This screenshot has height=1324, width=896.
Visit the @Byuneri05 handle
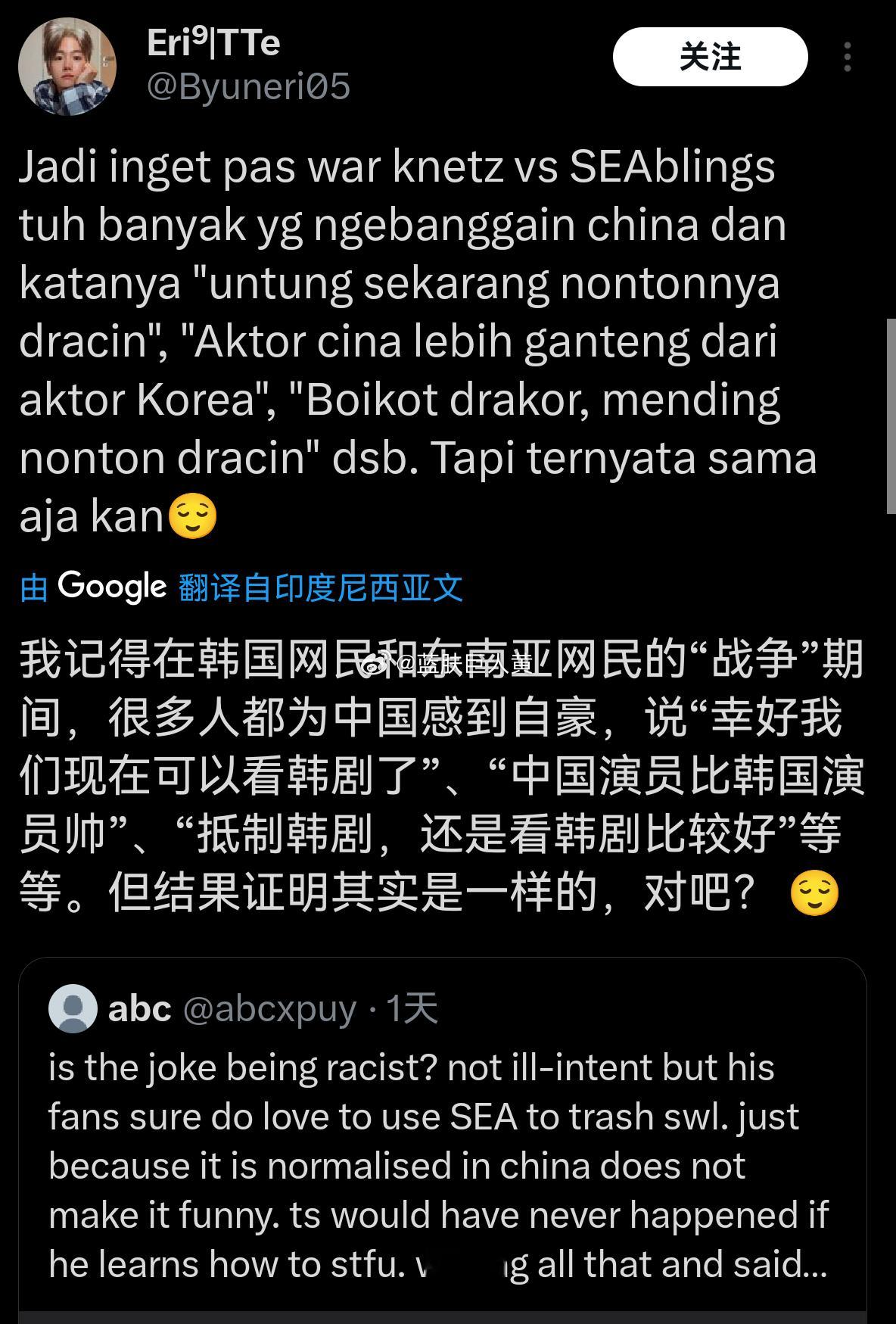pyautogui.click(x=248, y=86)
